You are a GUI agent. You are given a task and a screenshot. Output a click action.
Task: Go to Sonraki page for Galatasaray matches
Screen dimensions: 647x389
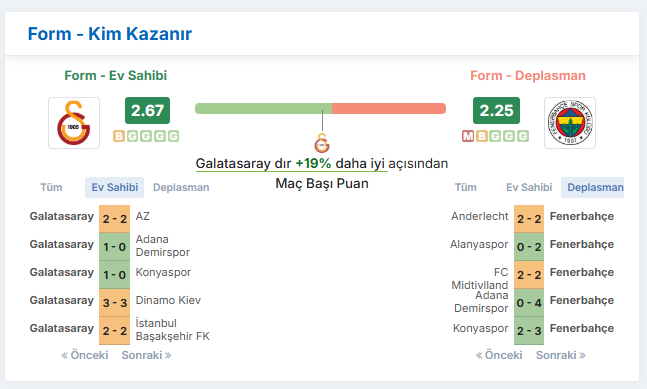[x=146, y=355]
